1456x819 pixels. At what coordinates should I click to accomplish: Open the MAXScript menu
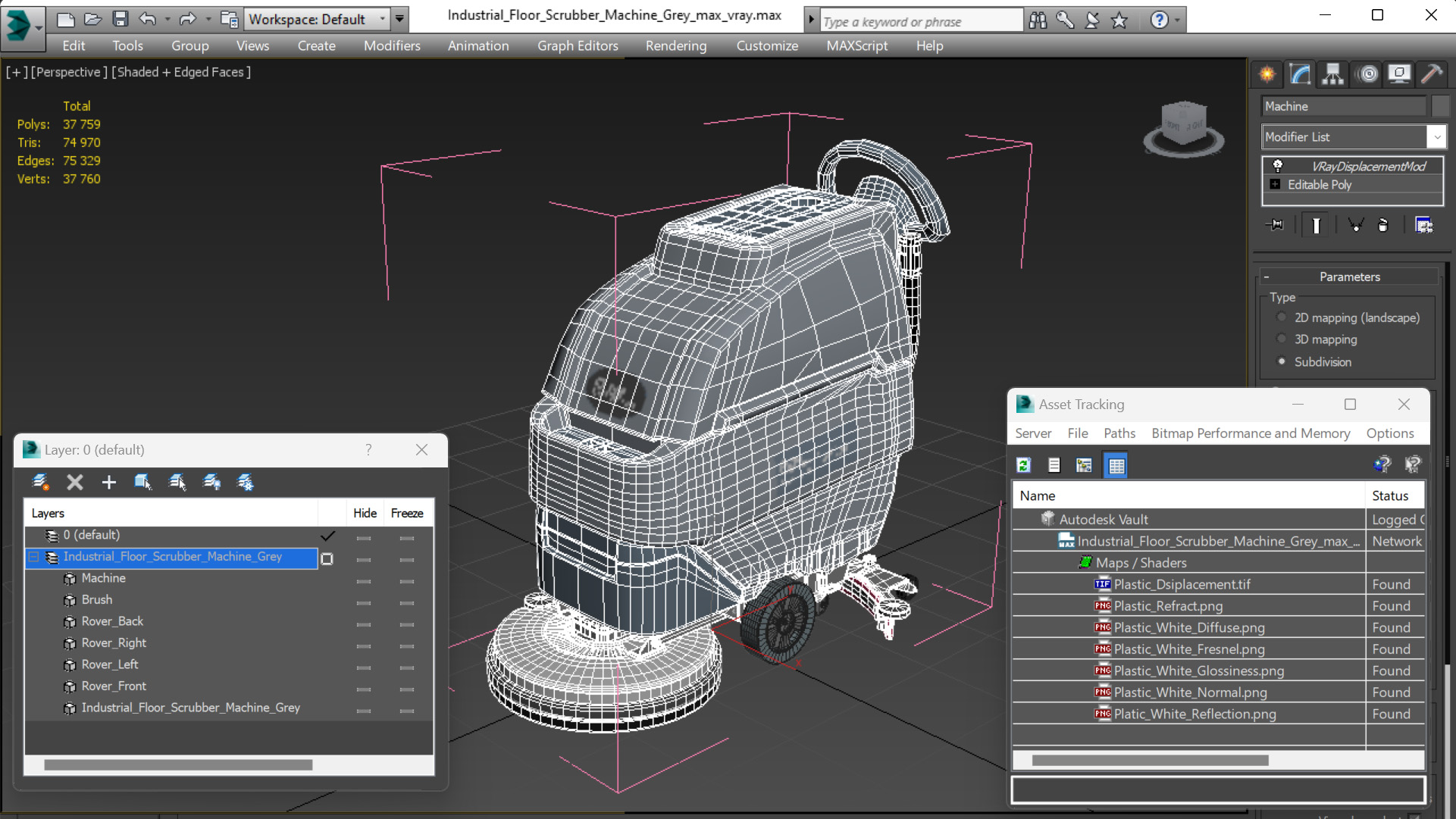click(x=856, y=45)
